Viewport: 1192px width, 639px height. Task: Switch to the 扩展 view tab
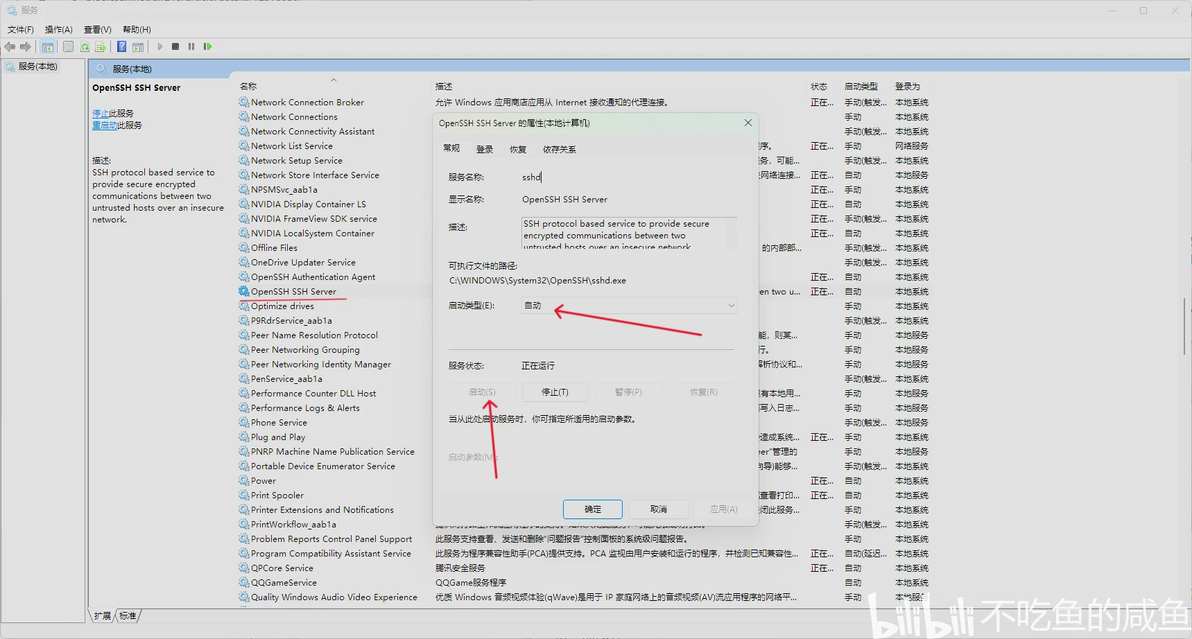103,616
